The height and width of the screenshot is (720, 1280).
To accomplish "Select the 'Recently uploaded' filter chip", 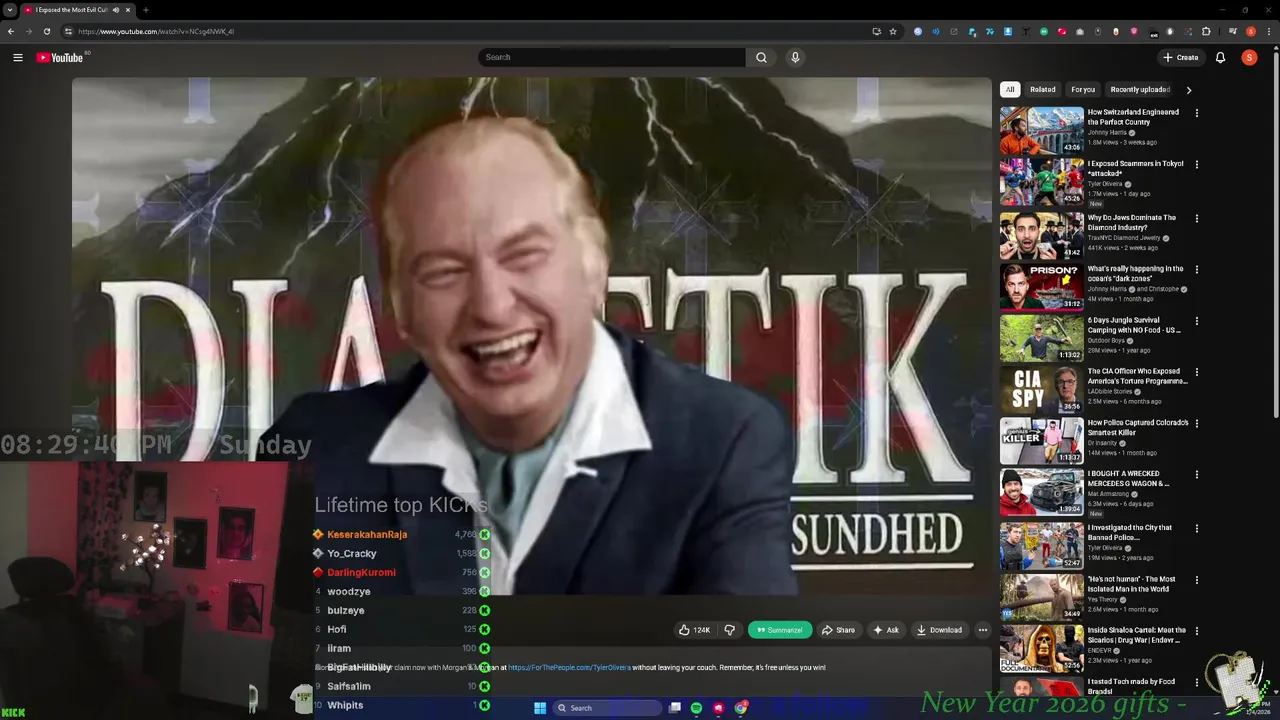I will pos(1140,90).
